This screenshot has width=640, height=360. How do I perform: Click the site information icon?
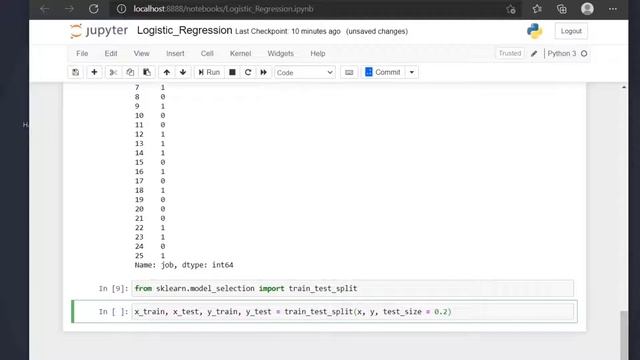pyautogui.click(x=121, y=9)
